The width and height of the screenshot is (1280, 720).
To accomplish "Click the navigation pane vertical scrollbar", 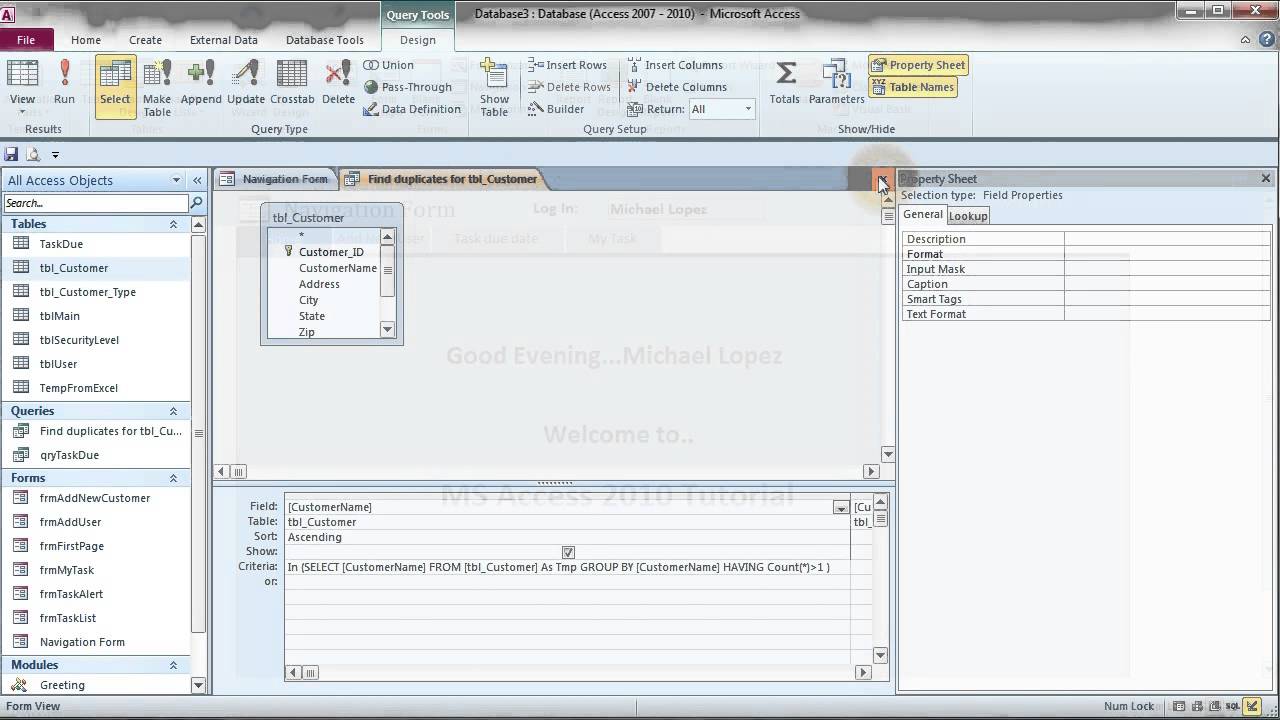I will point(198,455).
